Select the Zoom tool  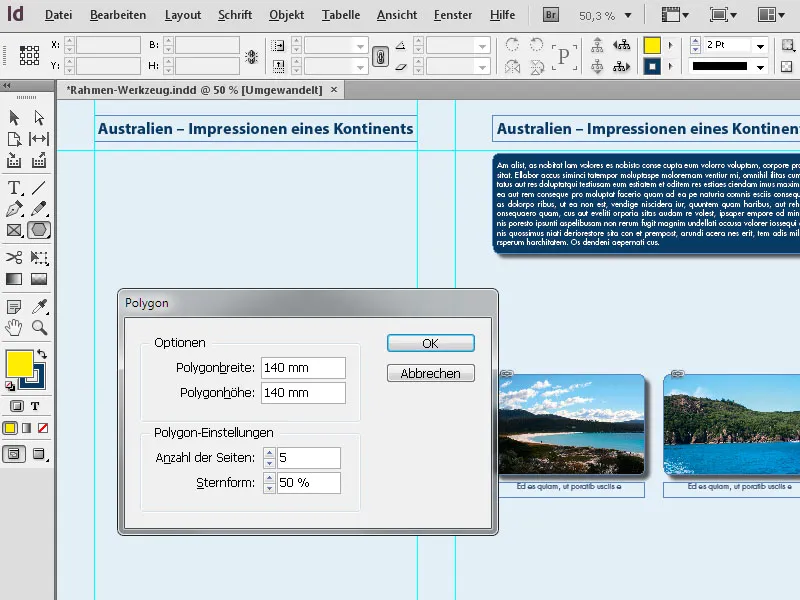coord(39,328)
